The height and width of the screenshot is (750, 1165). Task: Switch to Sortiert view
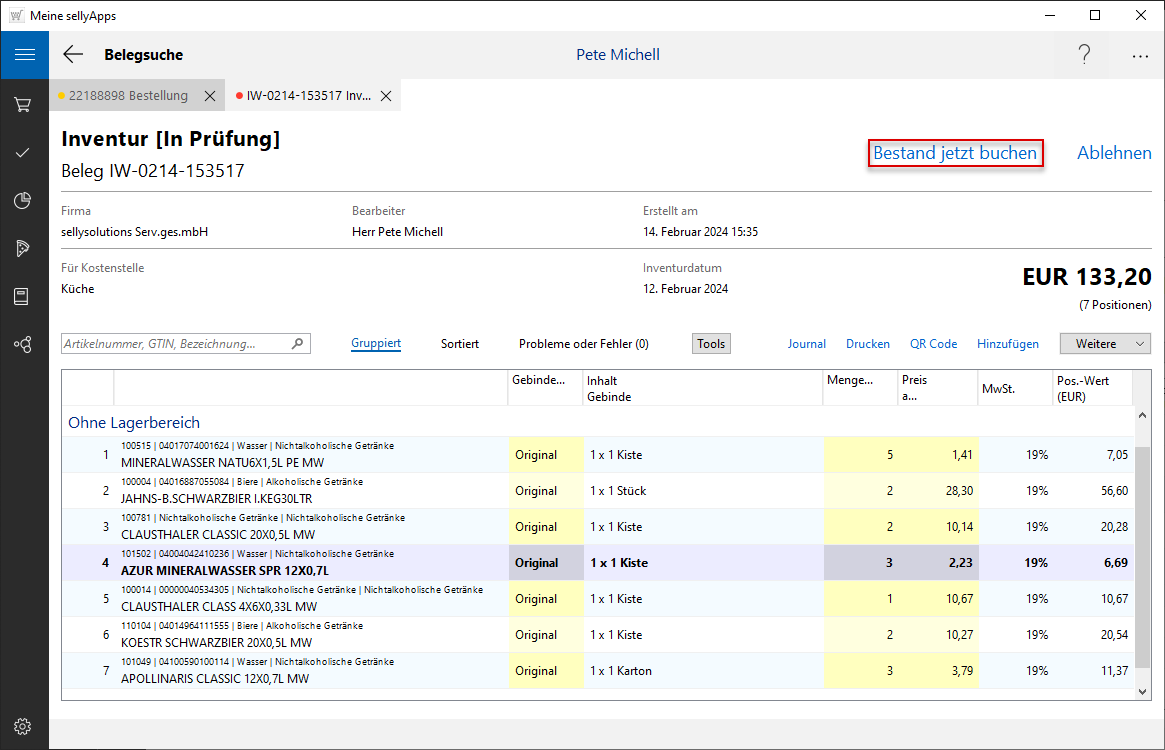(460, 344)
